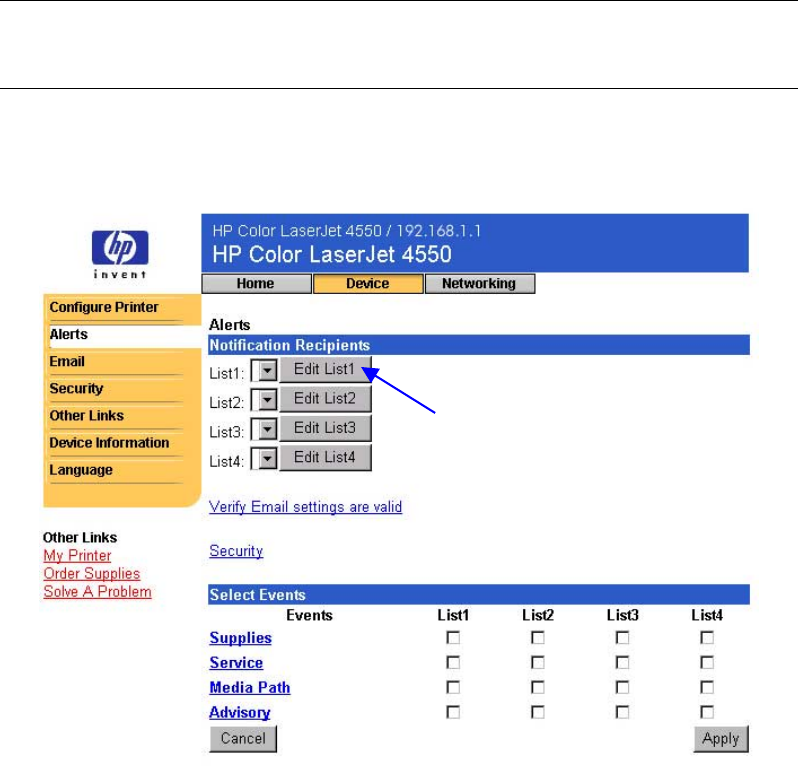Screen dimensions: 798x774
Task: Open the Language sidebar item
Action: pos(81,470)
